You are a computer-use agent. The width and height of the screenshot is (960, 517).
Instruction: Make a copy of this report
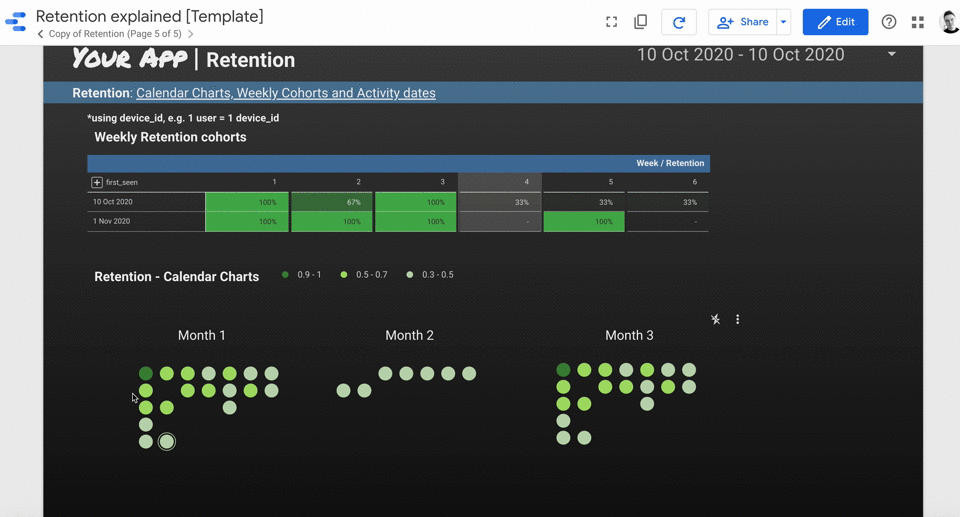(x=641, y=22)
